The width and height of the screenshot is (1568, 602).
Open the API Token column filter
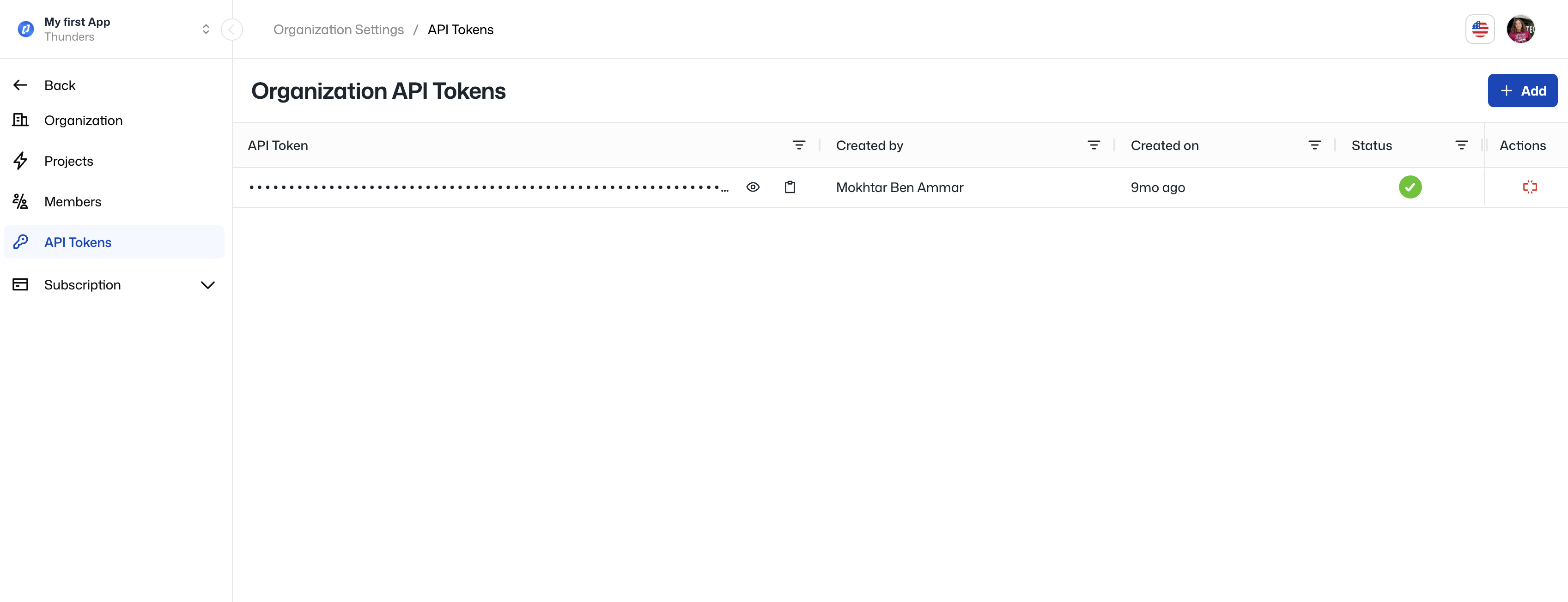tap(799, 145)
